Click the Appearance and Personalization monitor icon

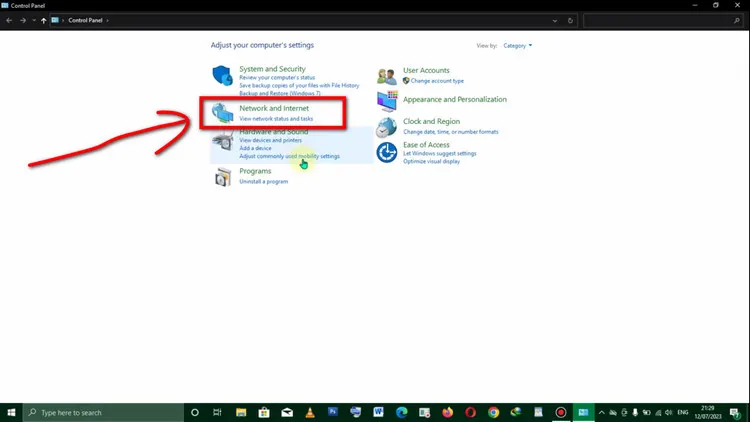387,101
